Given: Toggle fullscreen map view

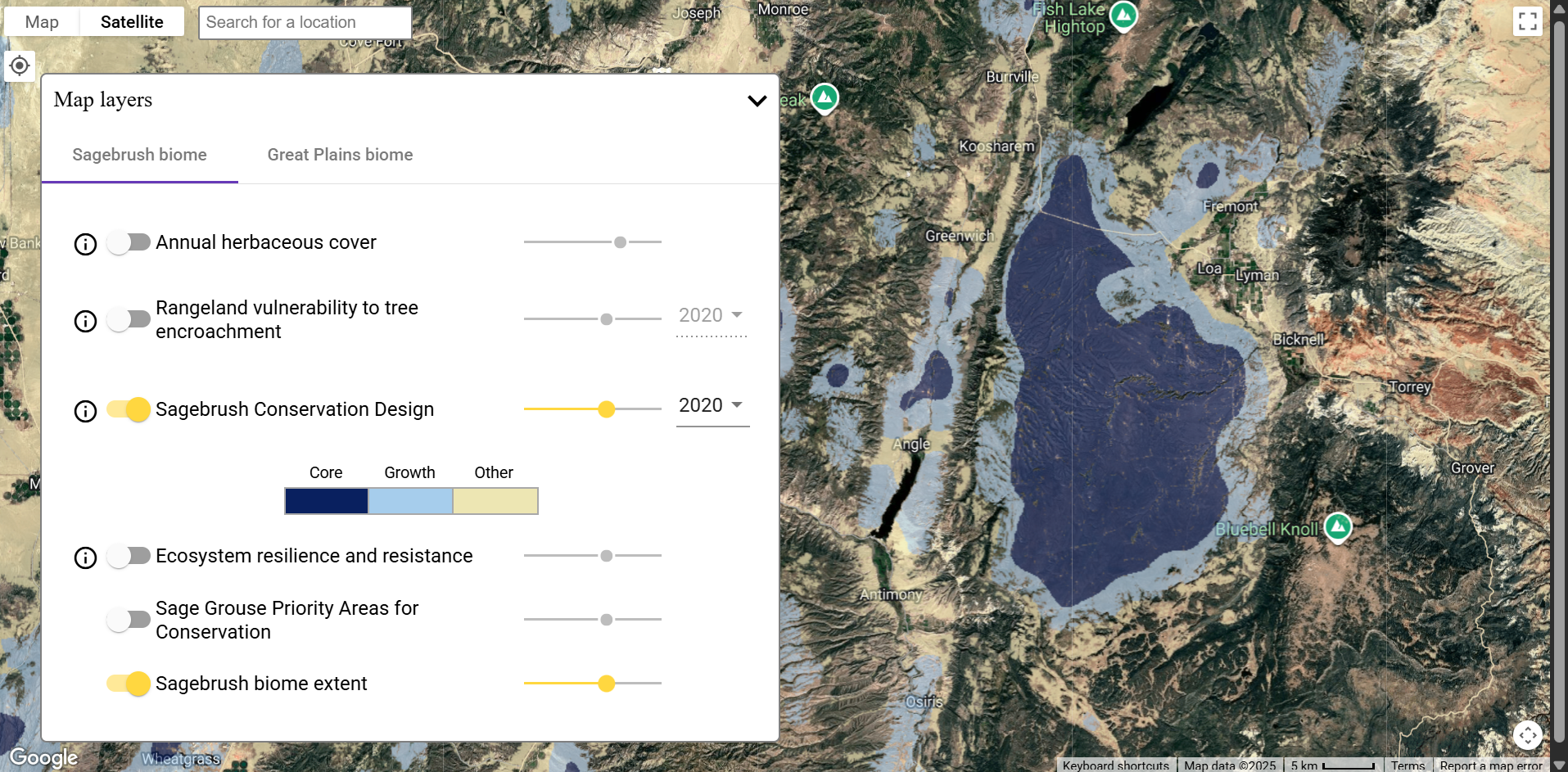Looking at the screenshot, I should tap(1527, 21).
